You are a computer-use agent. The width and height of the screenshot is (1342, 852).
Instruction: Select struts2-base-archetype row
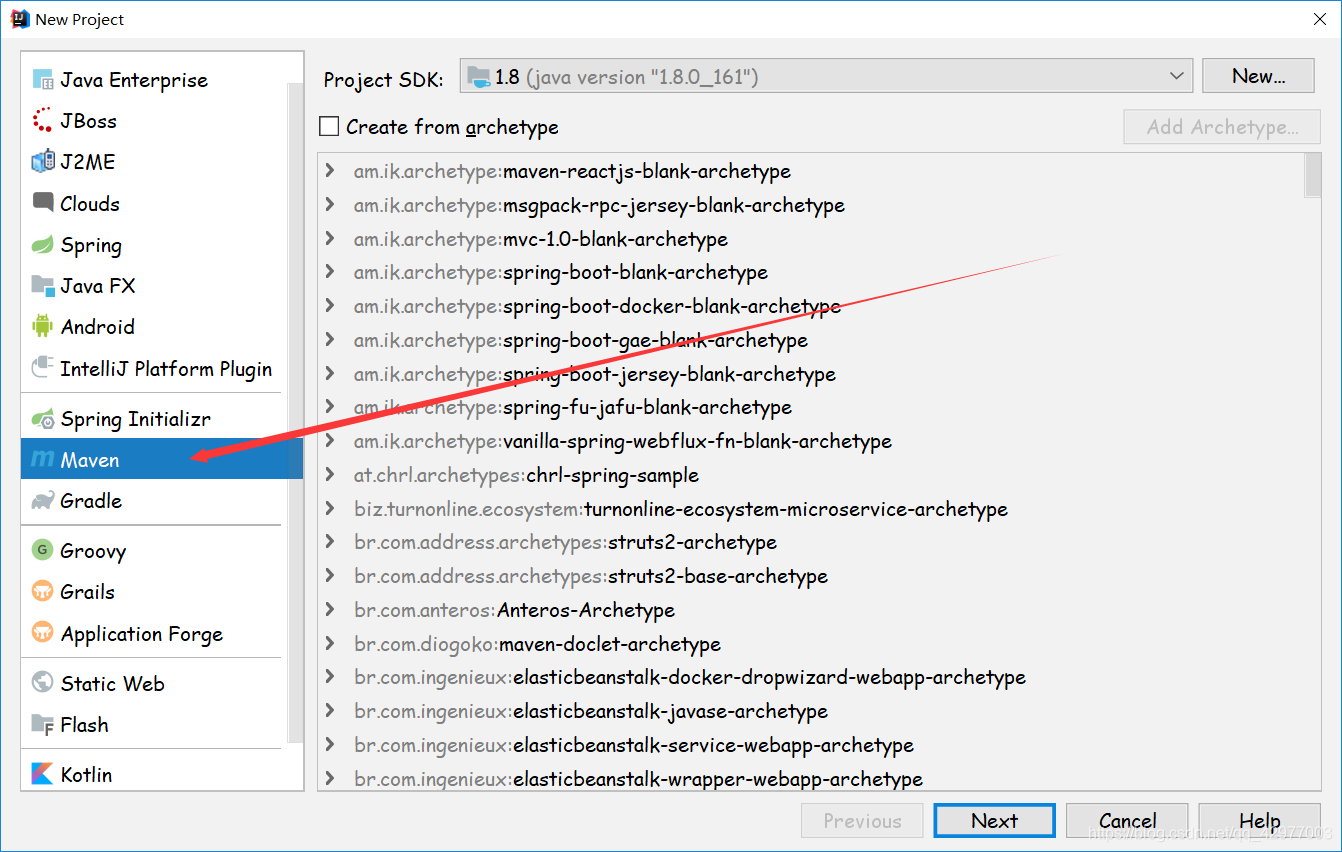pyautogui.click(x=811, y=576)
